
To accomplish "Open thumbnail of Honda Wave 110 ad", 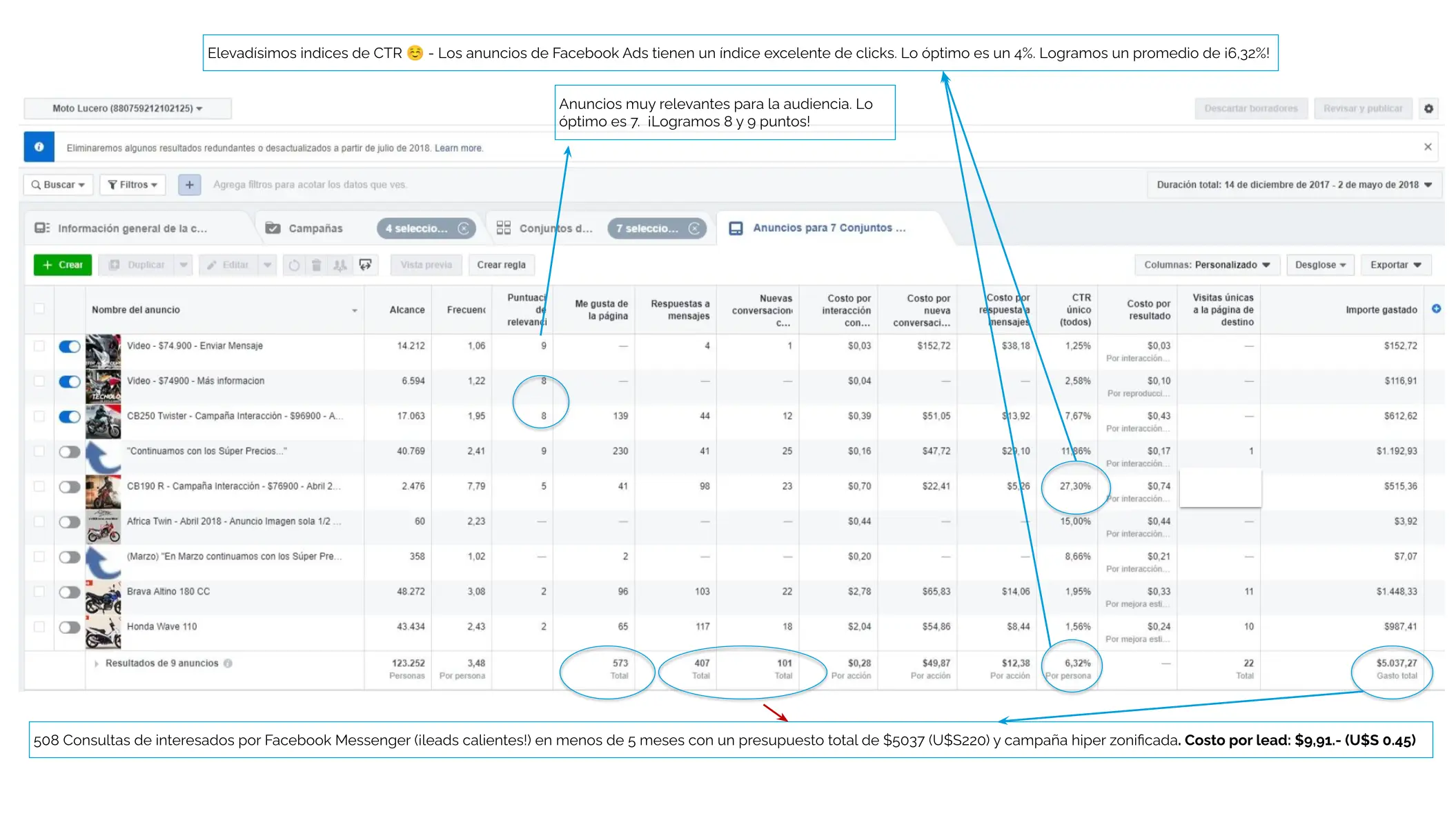I will click(x=104, y=632).
